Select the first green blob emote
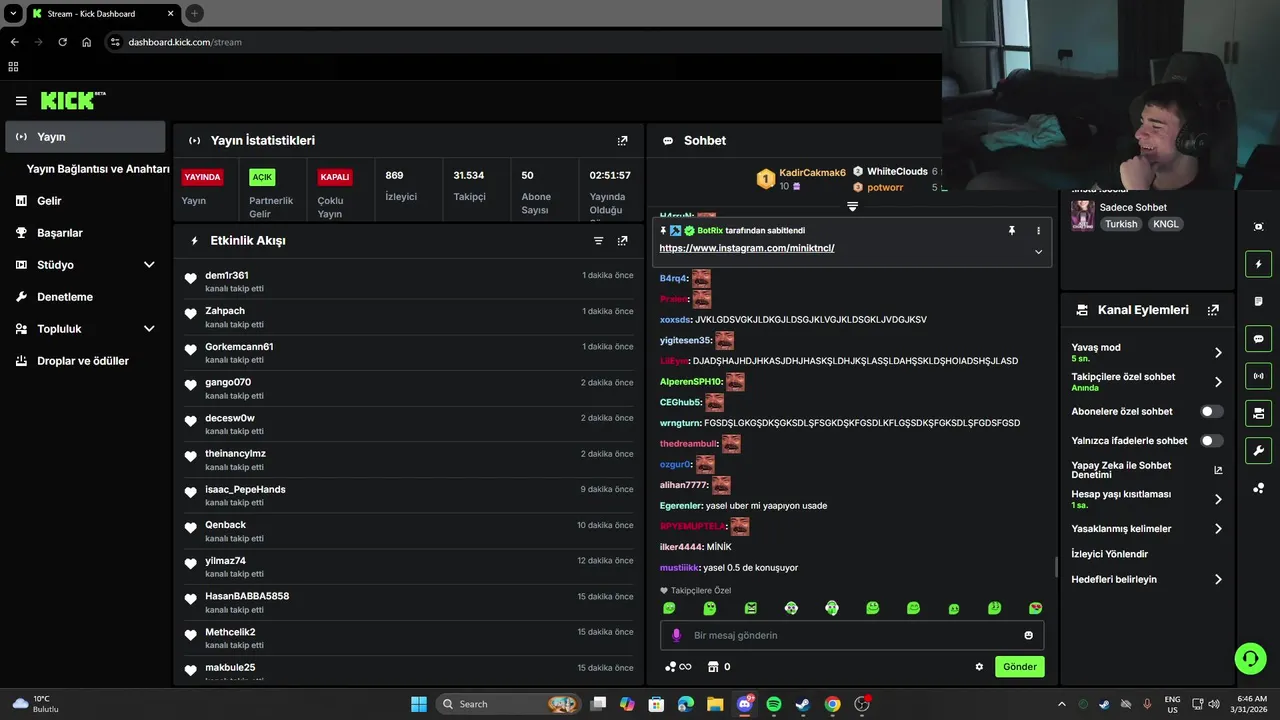Viewport: 1280px width, 720px height. (669, 608)
